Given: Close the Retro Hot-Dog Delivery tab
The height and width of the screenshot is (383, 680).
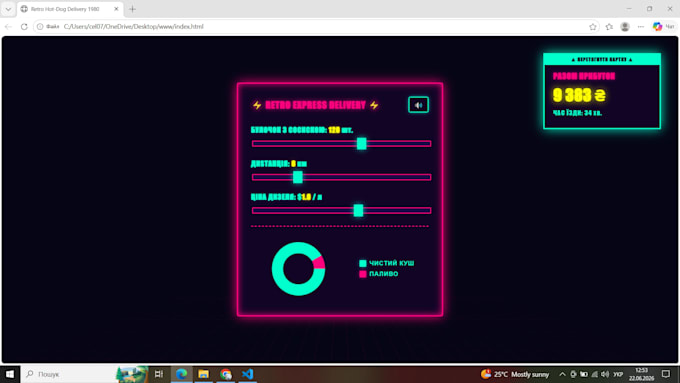Looking at the screenshot, I should point(116,9).
